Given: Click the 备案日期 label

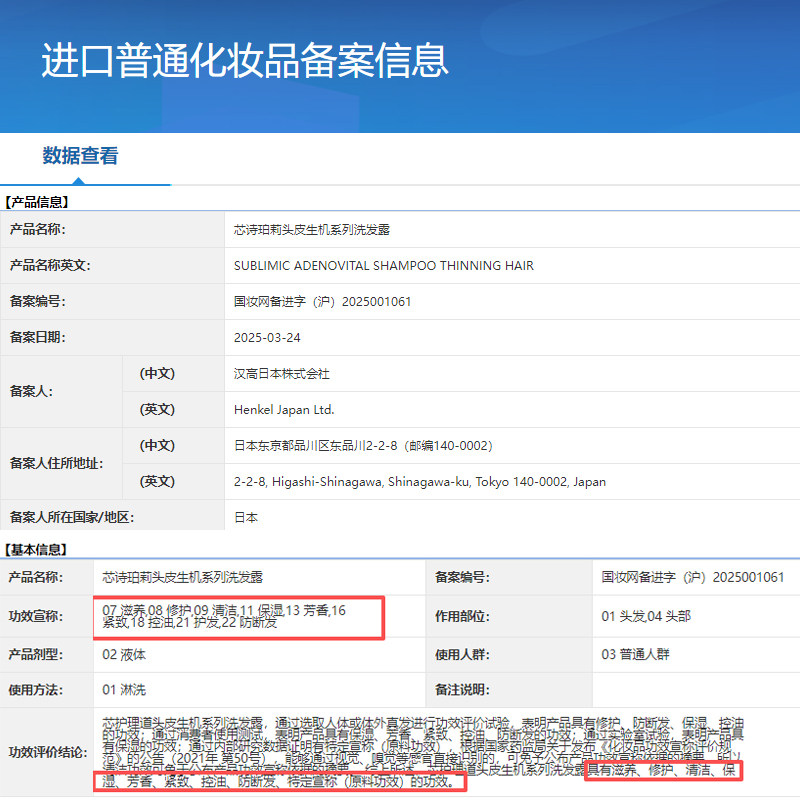Looking at the screenshot, I should click(x=37, y=337).
